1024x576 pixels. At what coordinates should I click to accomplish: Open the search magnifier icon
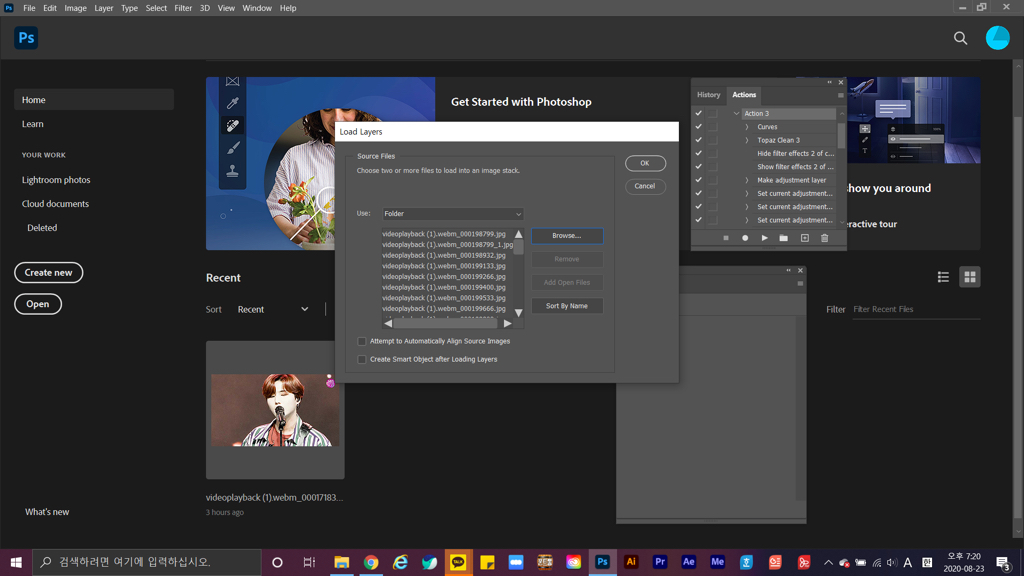click(960, 38)
